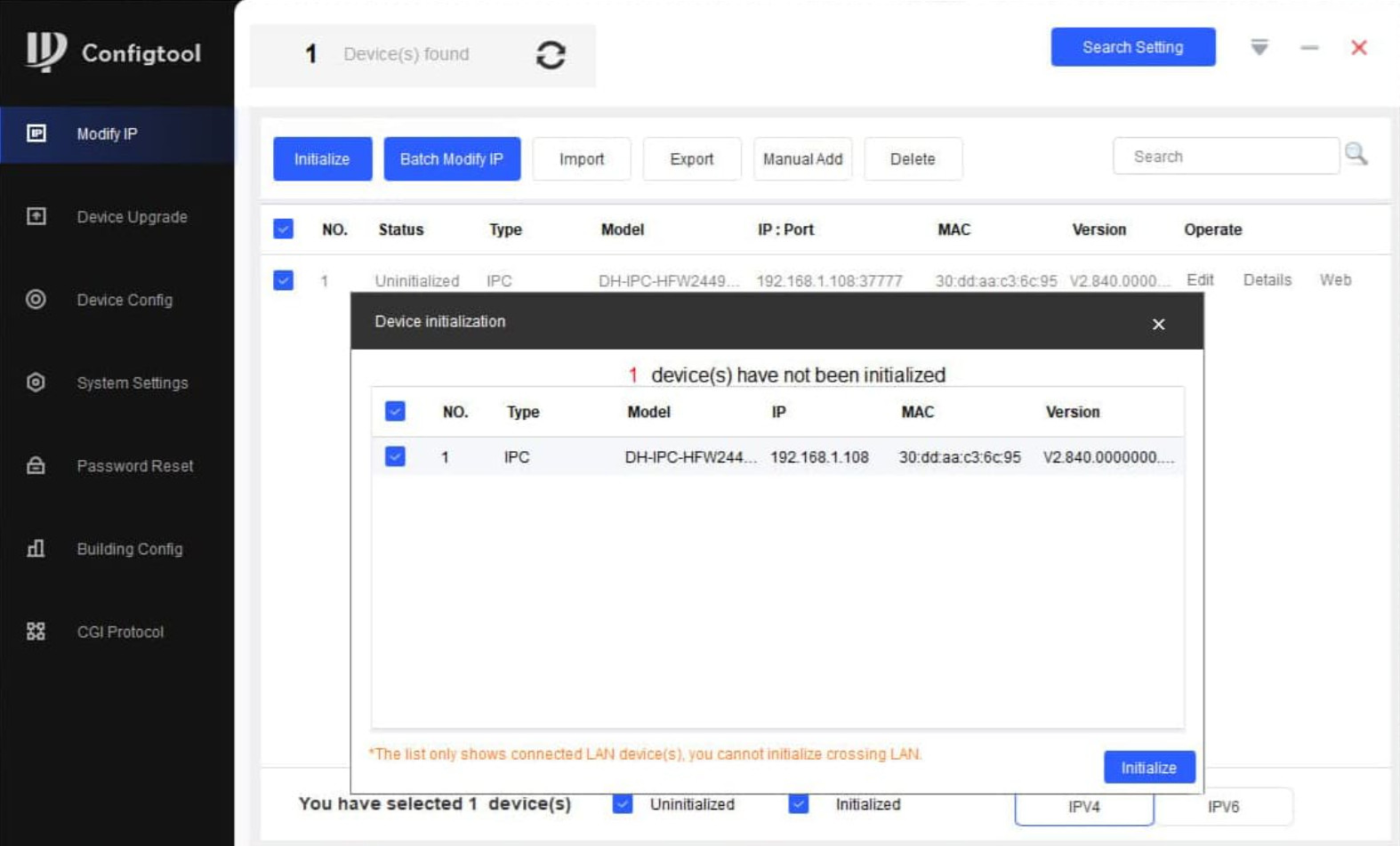1400x846 pixels.
Task: Click V2.840.0000000... version in dialog
Action: (1109, 457)
